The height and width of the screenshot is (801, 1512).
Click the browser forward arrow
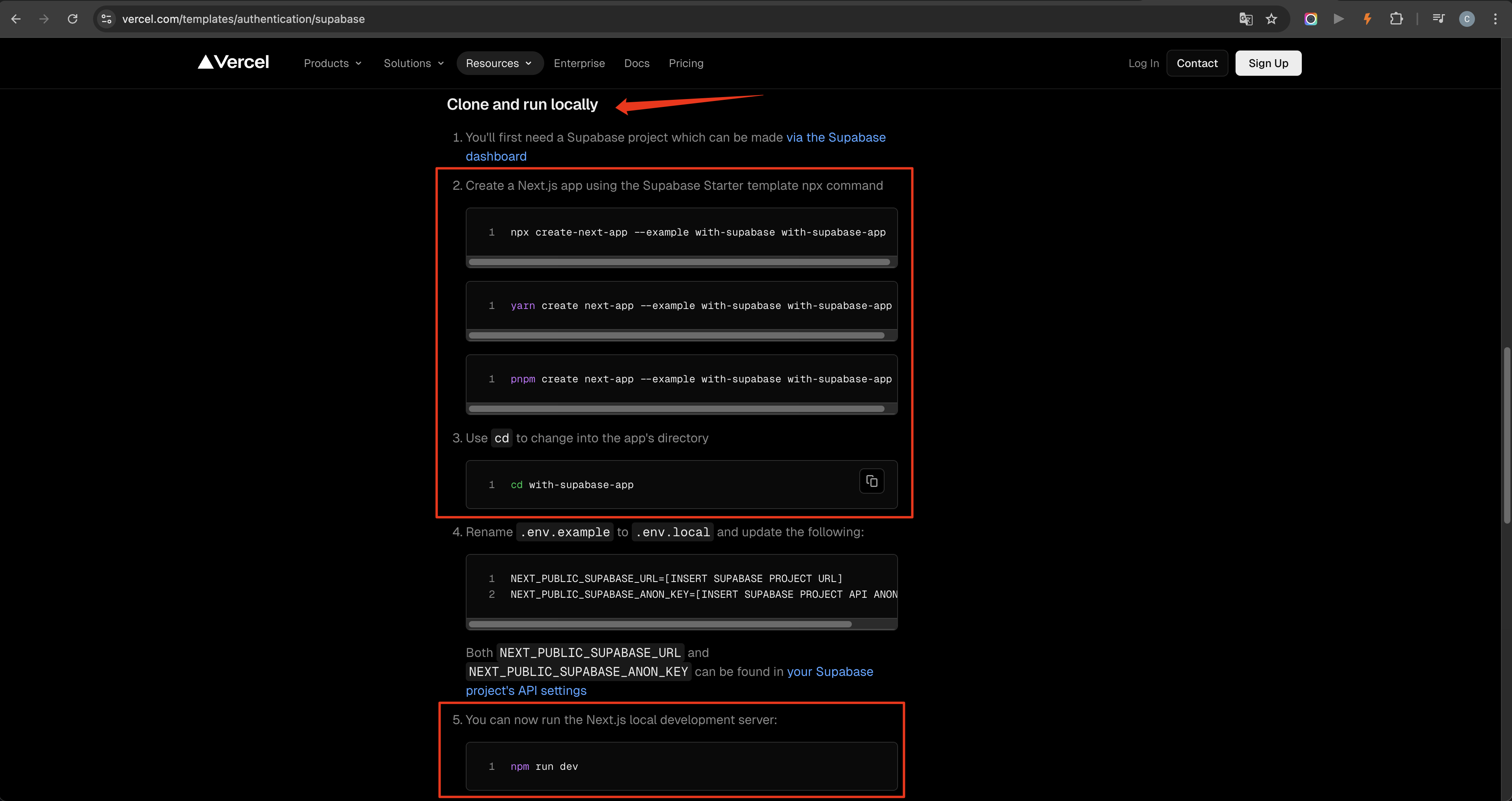[x=44, y=19]
